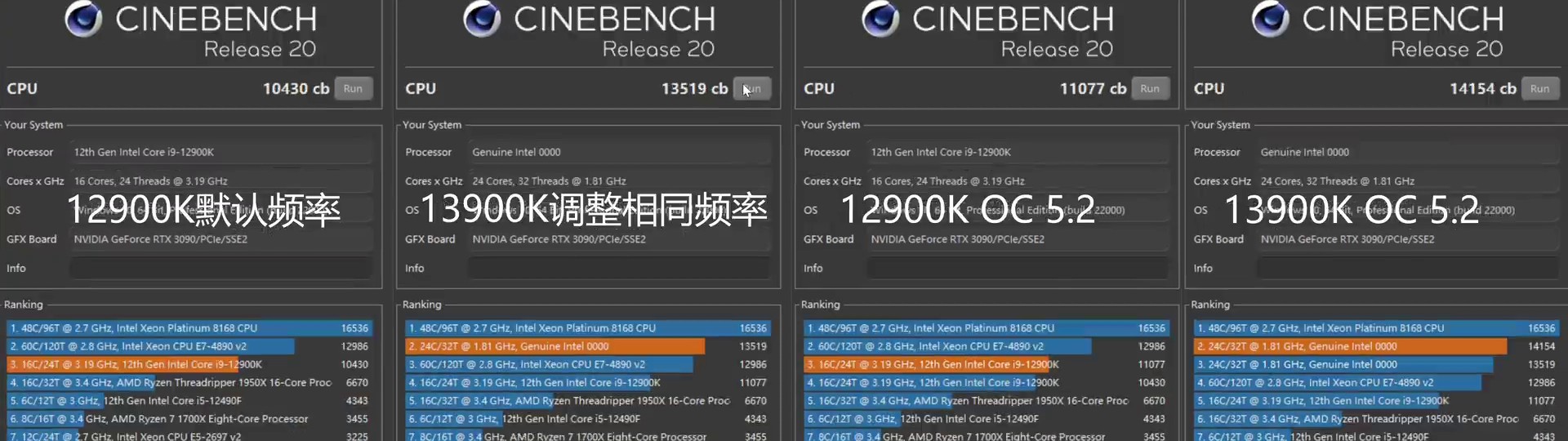This screenshot has height=441, width=1568.
Task: Click the GFX Board field in the 13519 cb window
Action: (x=620, y=239)
